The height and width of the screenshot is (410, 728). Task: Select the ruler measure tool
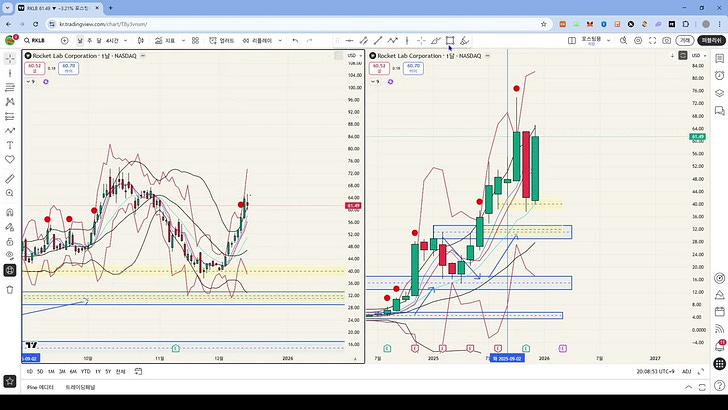(10, 179)
